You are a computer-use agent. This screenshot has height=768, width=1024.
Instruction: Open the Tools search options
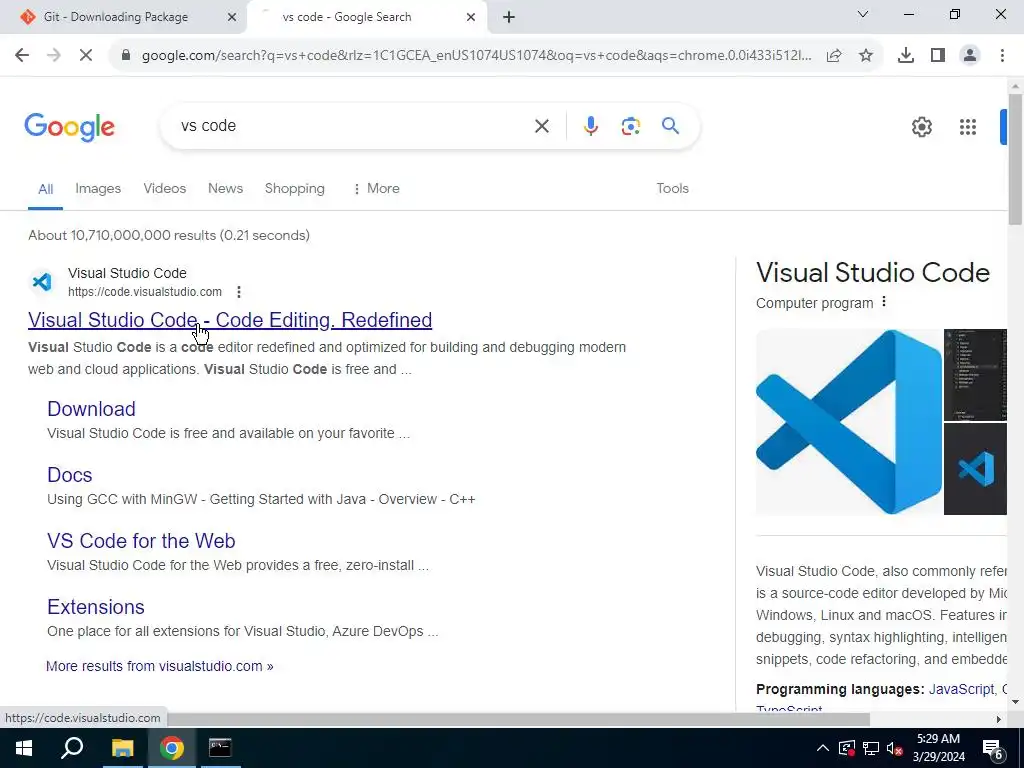(x=673, y=189)
